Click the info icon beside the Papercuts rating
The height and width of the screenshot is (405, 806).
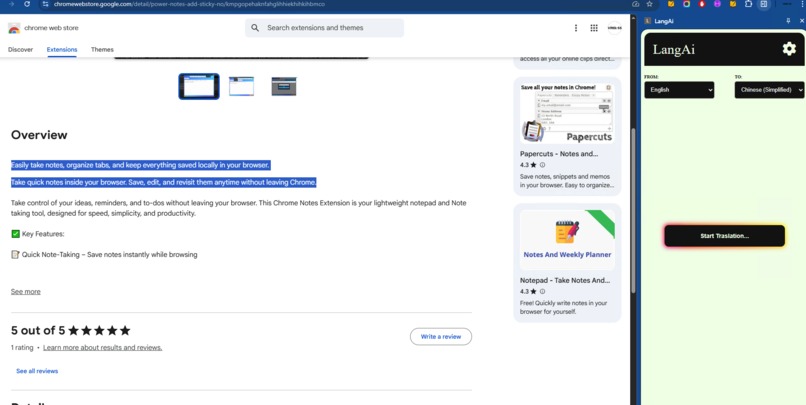(x=542, y=165)
